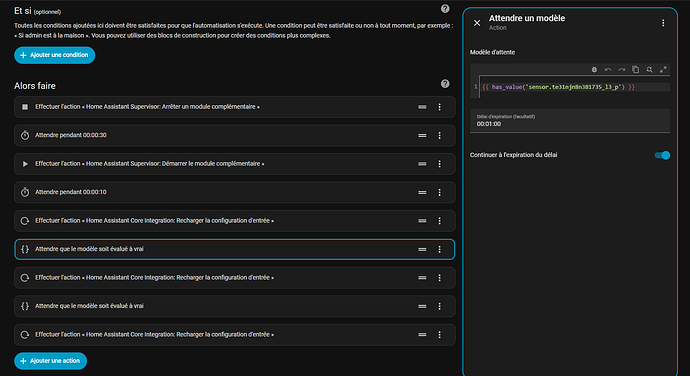
Task: Open the Attendre un modèle panel overflow menu
Action: coord(663,23)
